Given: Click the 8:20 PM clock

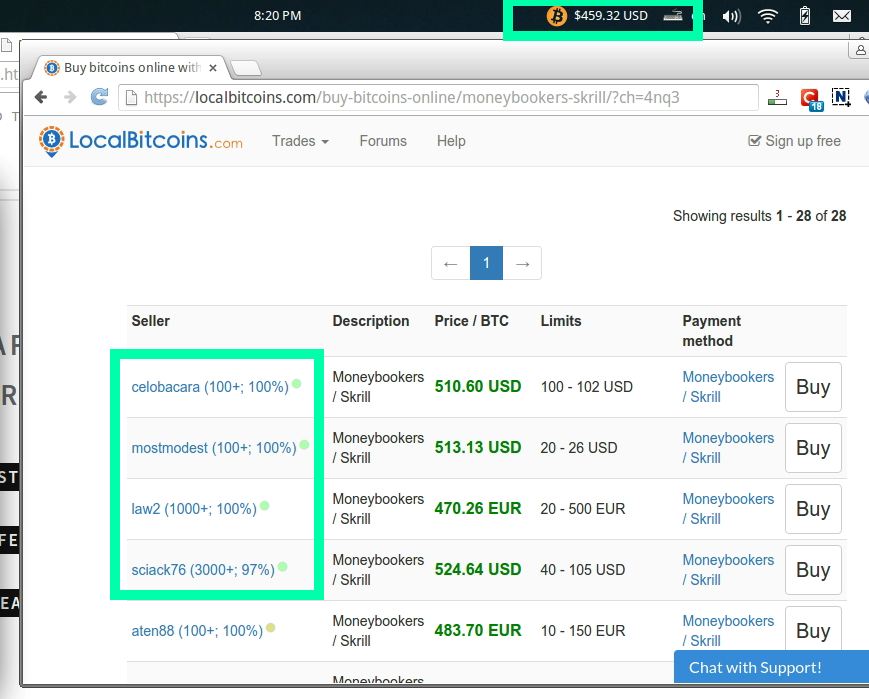Looking at the screenshot, I should [278, 16].
